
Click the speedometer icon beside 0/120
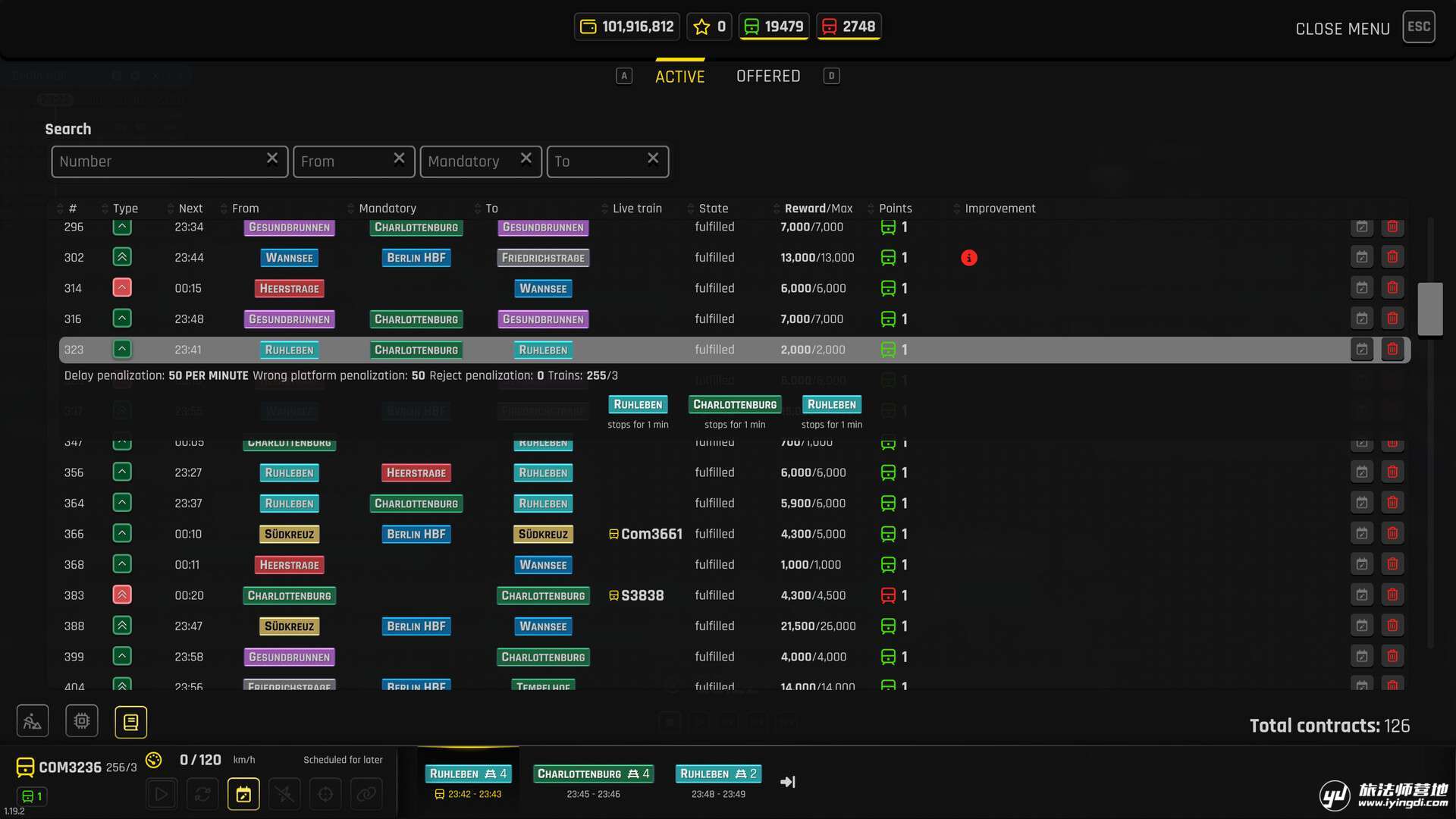pos(154,760)
